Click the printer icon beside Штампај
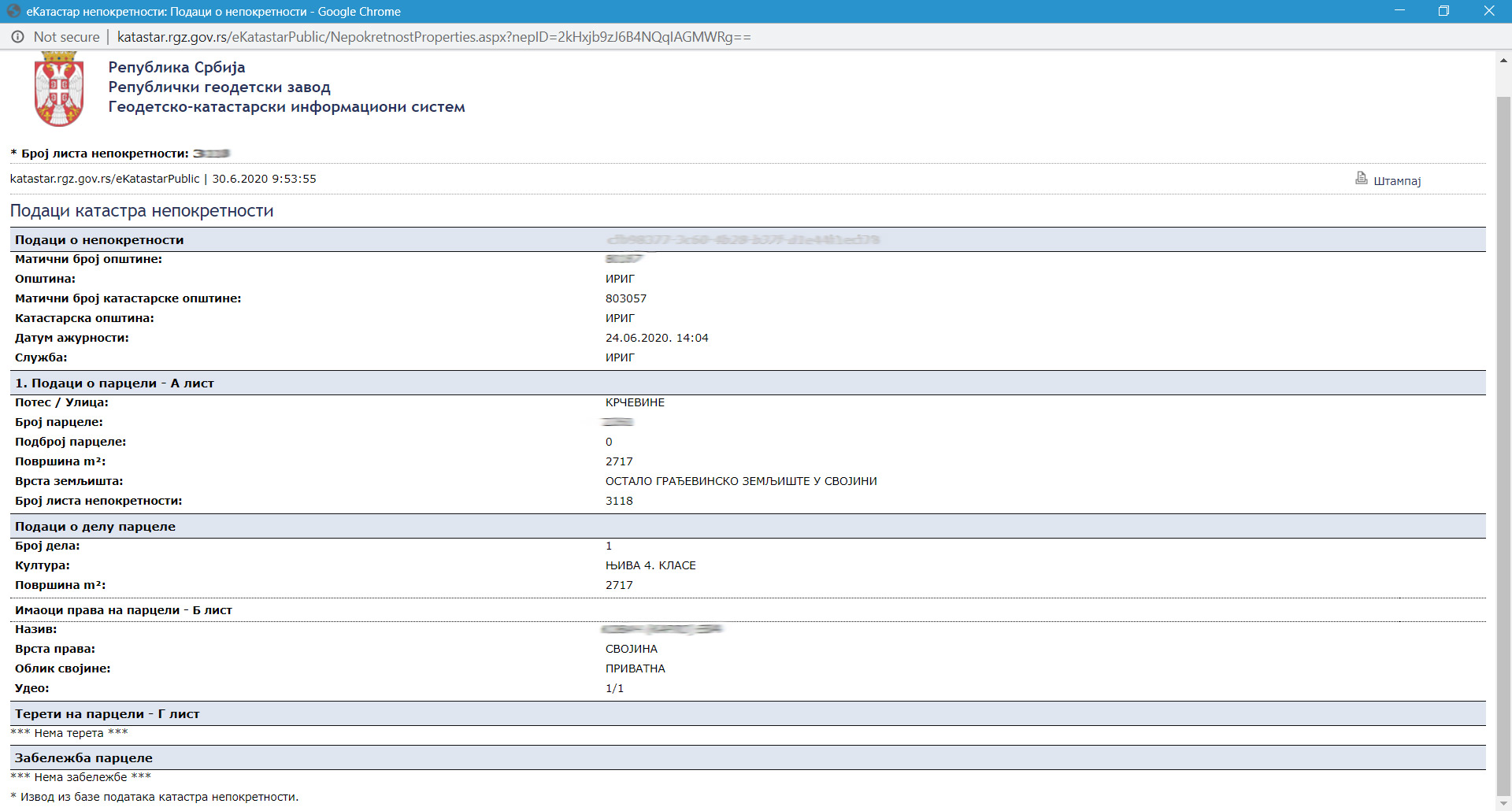 [1361, 179]
